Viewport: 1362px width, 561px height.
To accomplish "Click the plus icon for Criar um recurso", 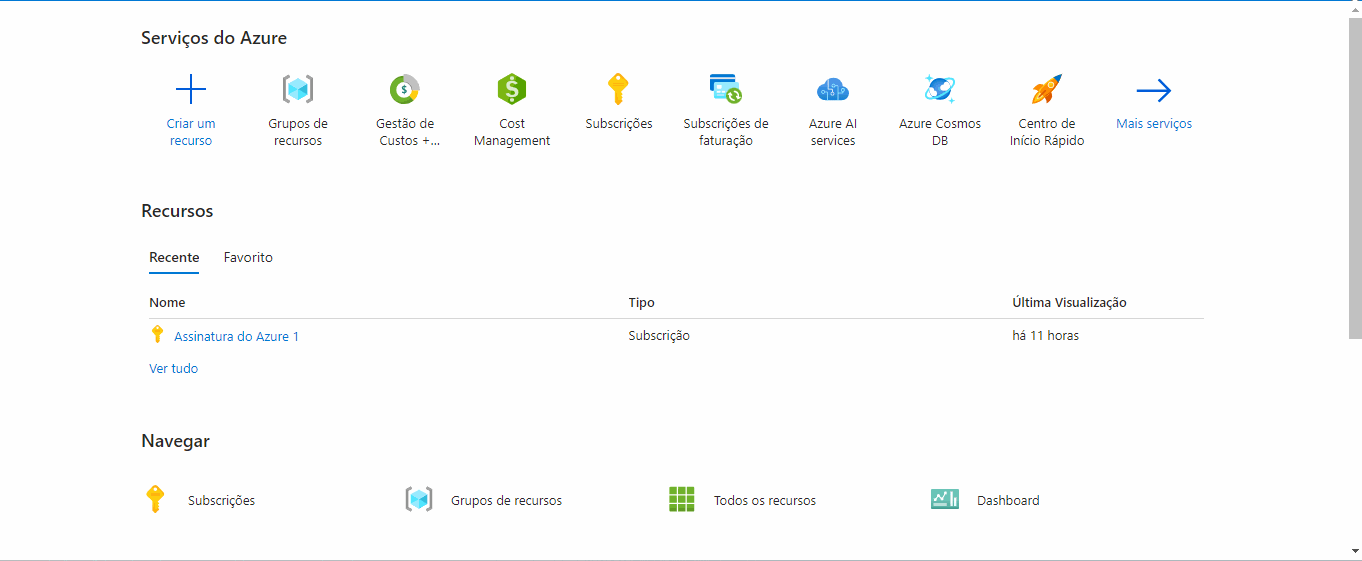I will (191, 90).
